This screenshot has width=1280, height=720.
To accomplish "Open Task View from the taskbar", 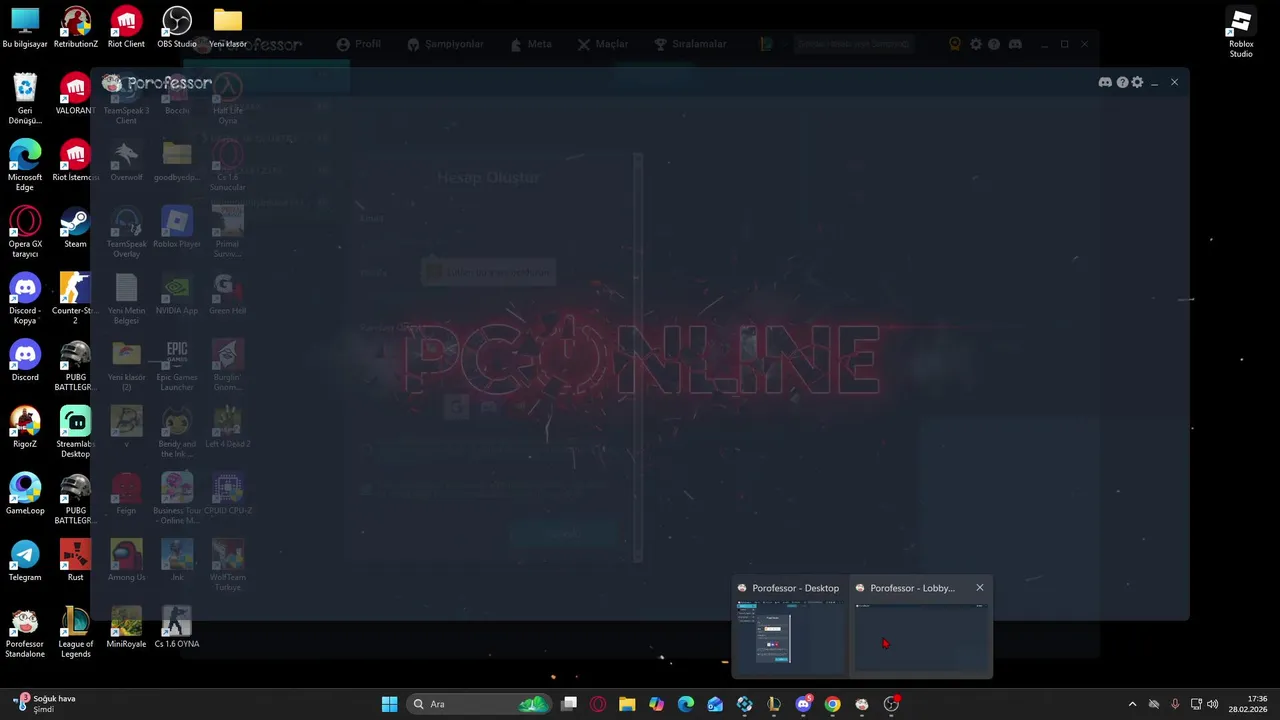I will point(569,704).
